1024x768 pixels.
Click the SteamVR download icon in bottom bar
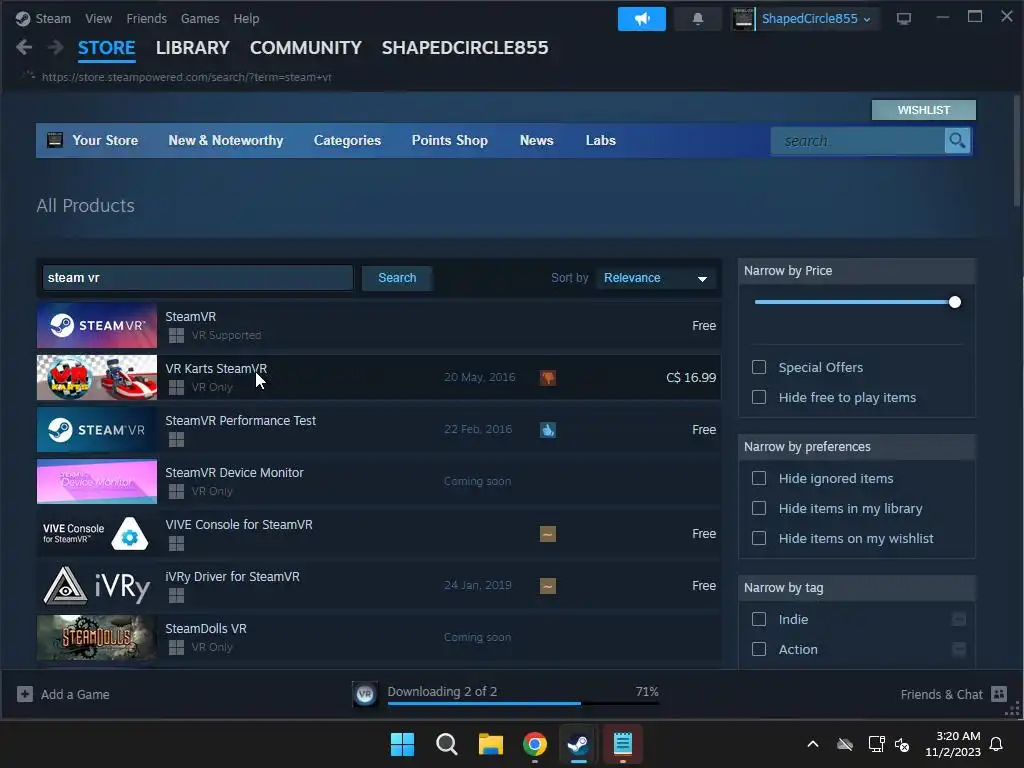pos(365,694)
